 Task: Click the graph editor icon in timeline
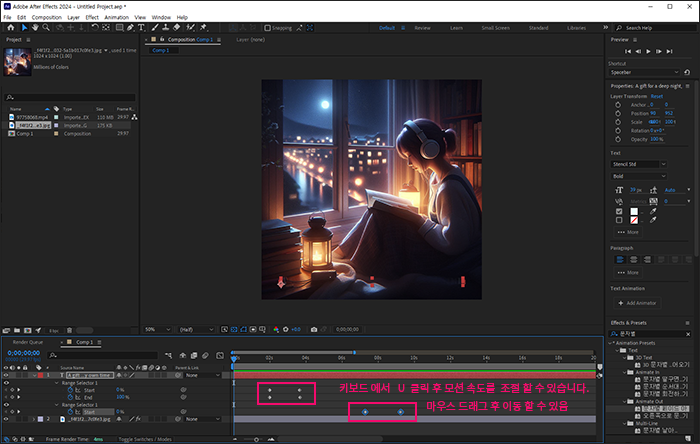(x=220, y=356)
